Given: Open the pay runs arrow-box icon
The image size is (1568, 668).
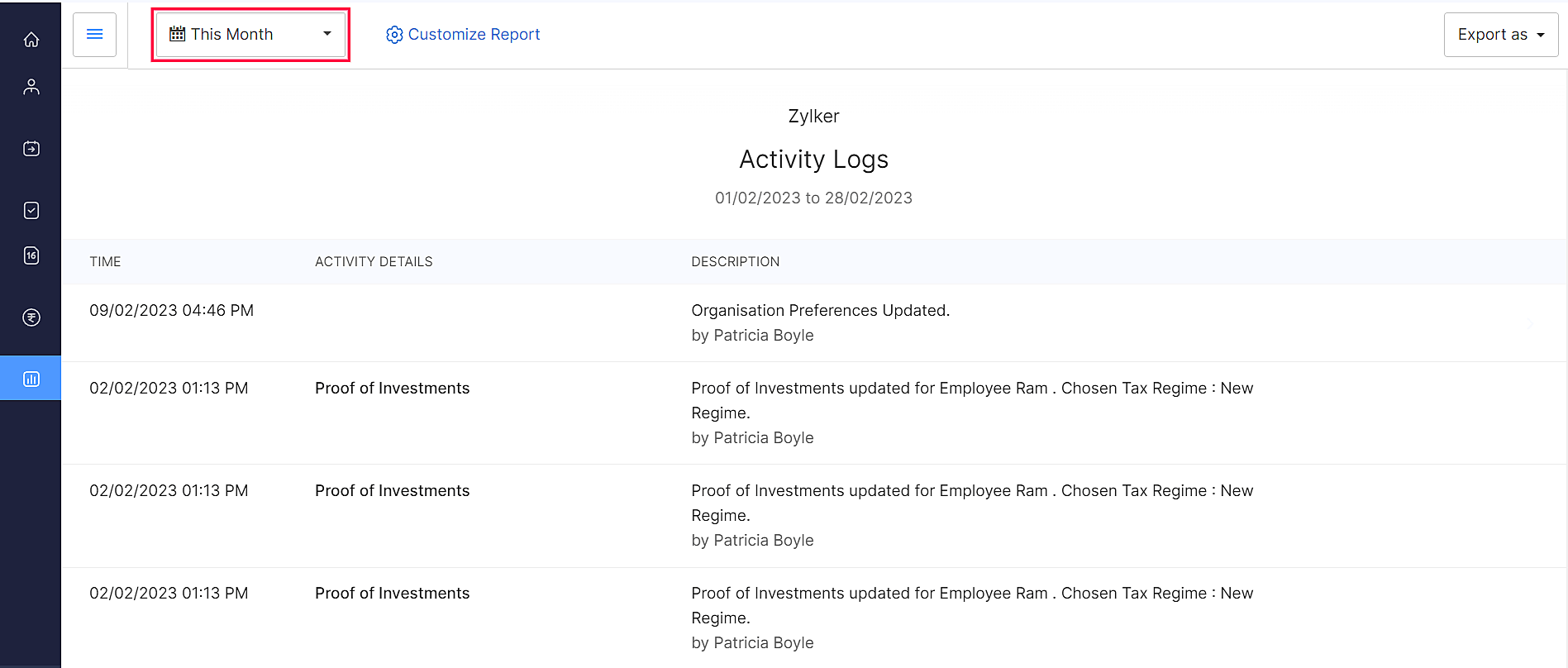Looking at the screenshot, I should point(31,149).
